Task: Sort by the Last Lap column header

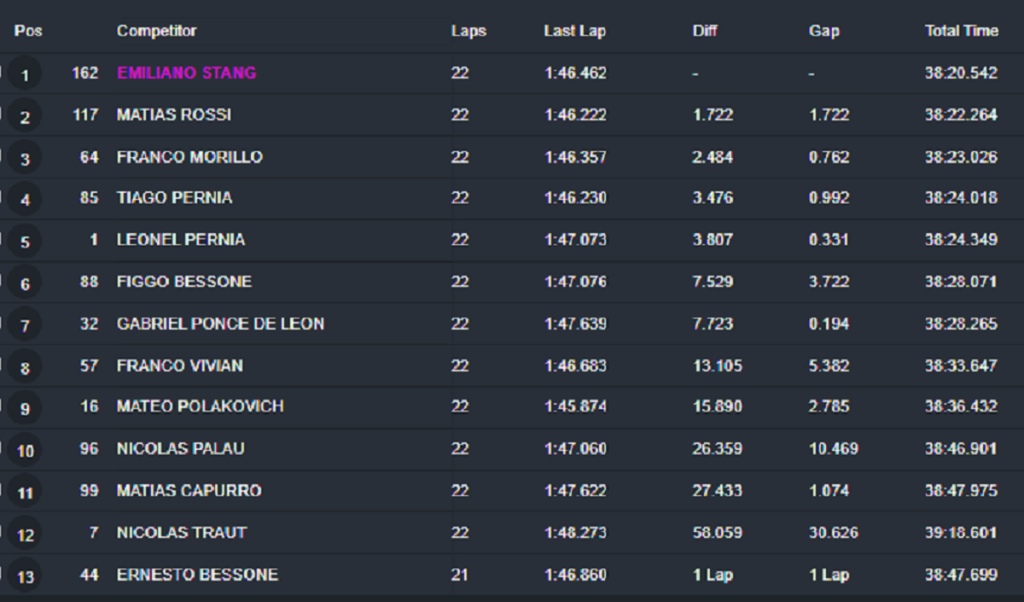Action: 575,31
